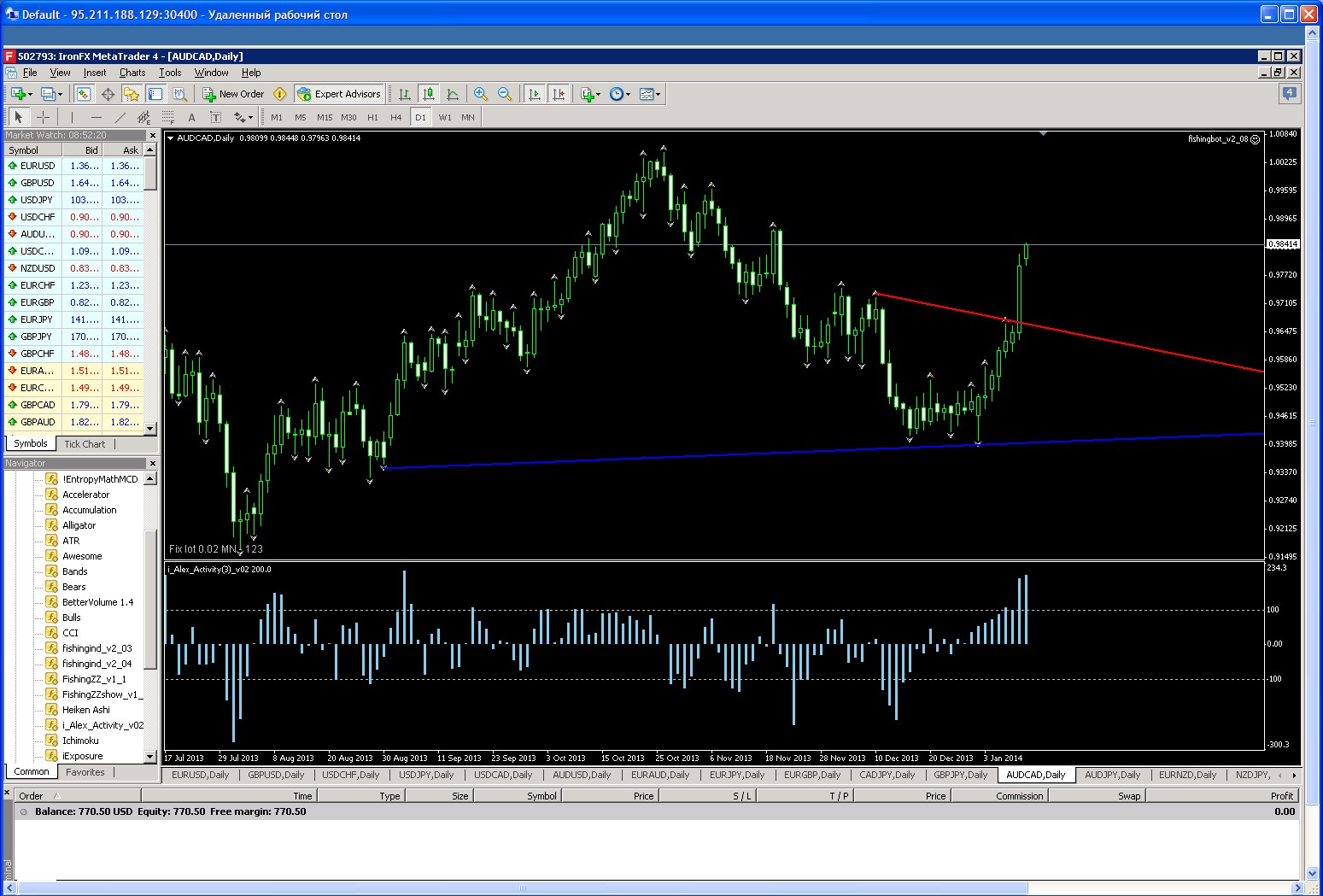Toggle the Navigator folder-star icon
The image size is (1323, 896).
(132, 94)
